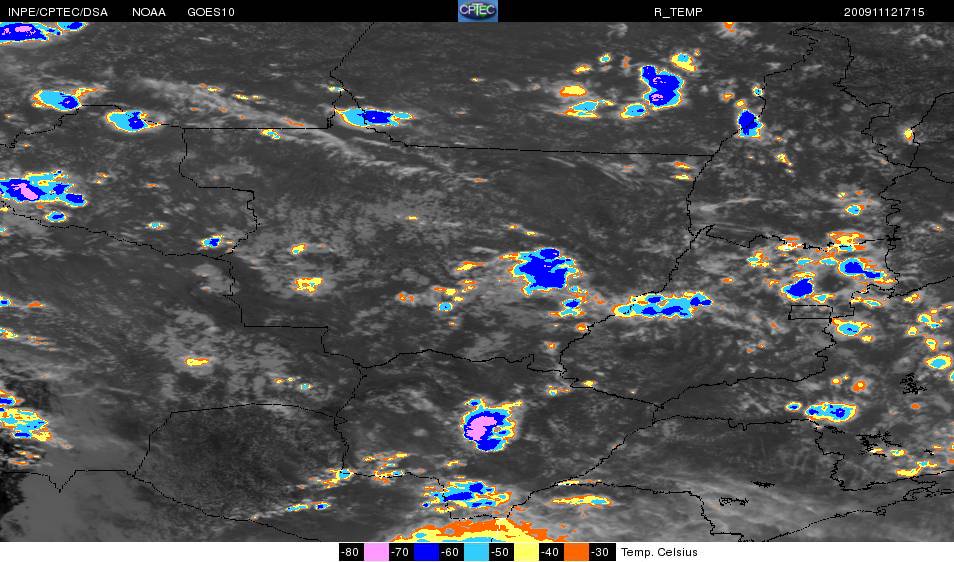Click the -50 legend value
This screenshot has height=562, width=954.
coord(500,552)
